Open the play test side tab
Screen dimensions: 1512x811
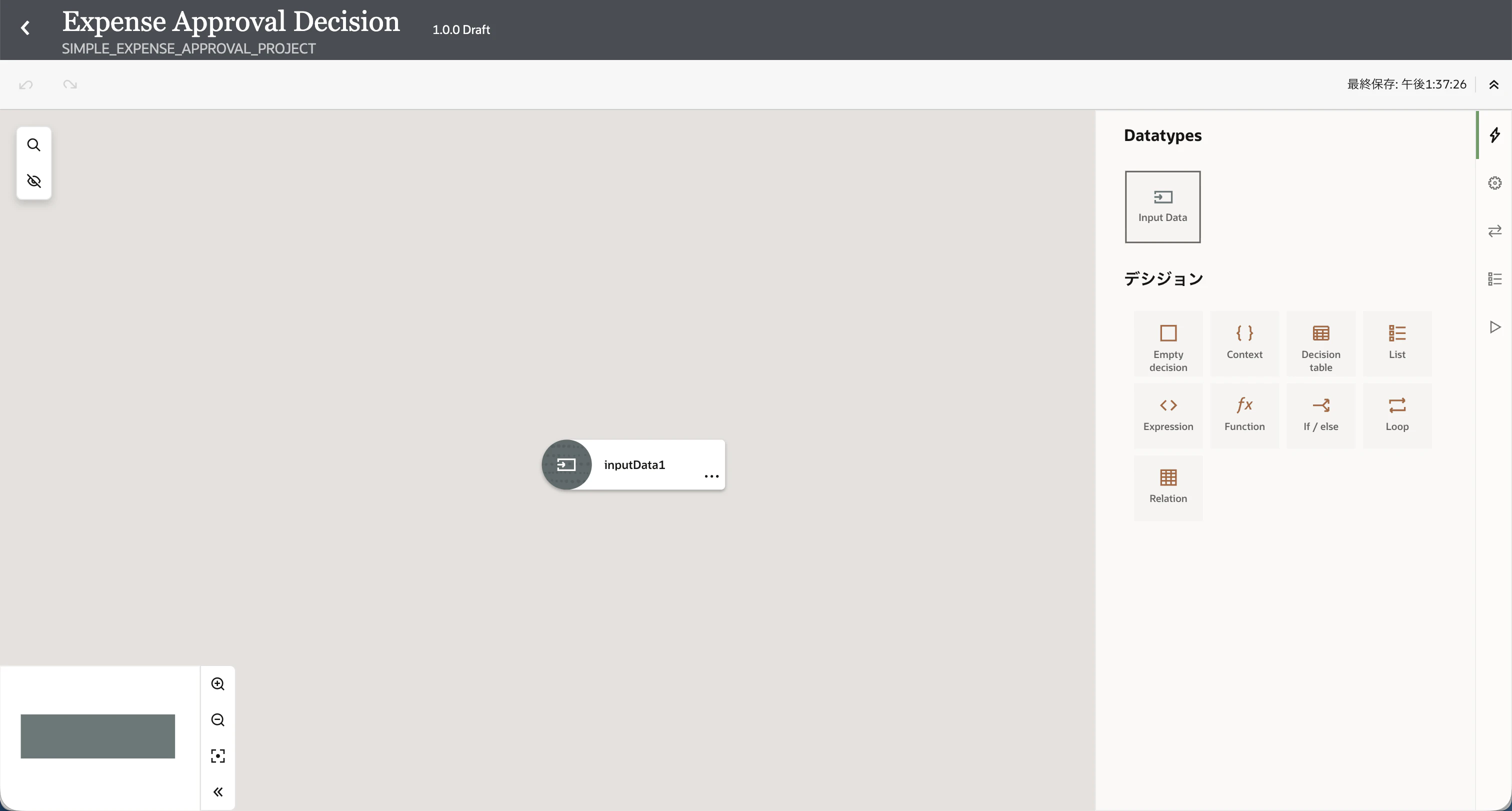pos(1494,327)
